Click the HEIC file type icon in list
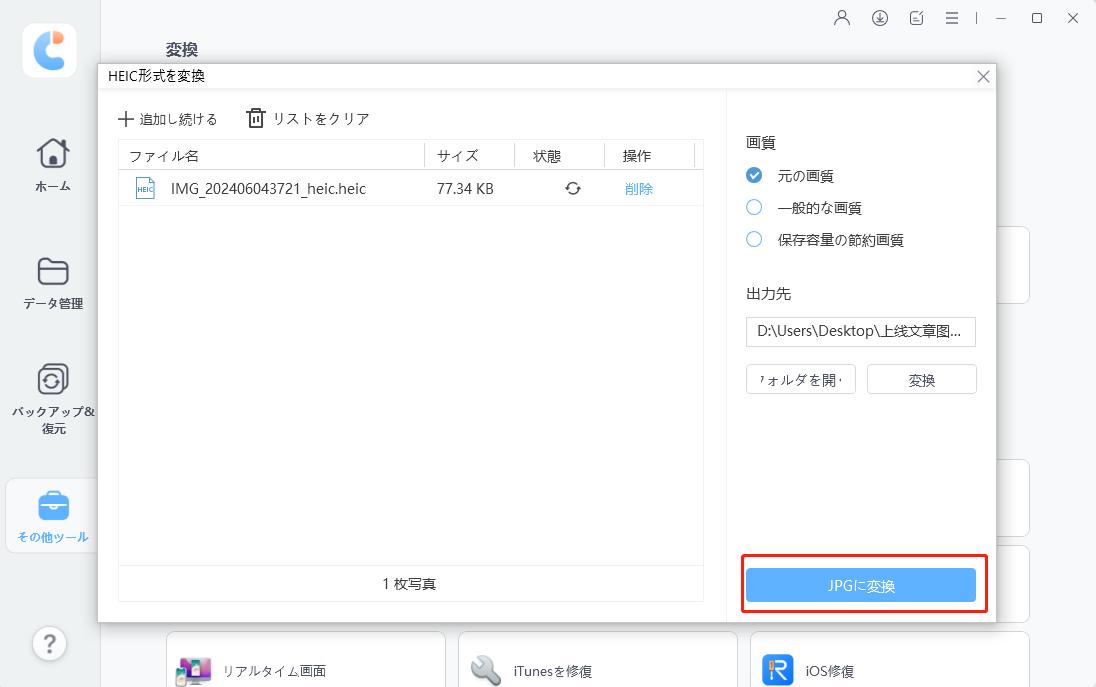The image size is (1096, 687). click(145, 188)
